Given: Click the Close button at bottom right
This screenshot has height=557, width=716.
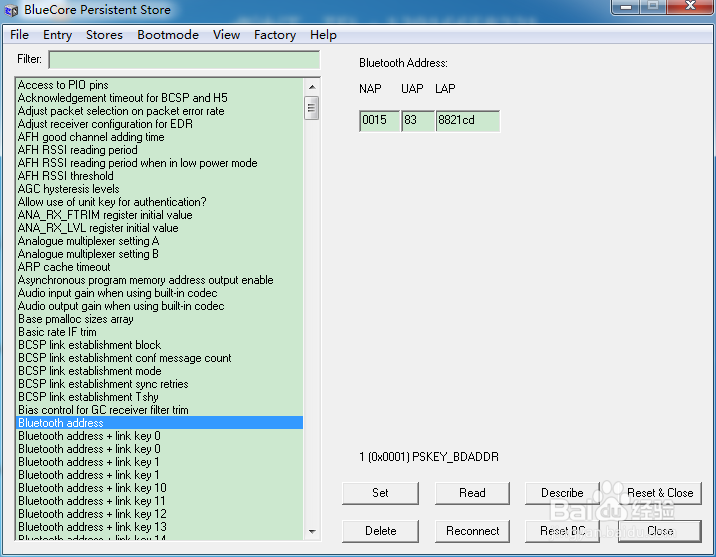Looking at the screenshot, I should pos(660,531).
